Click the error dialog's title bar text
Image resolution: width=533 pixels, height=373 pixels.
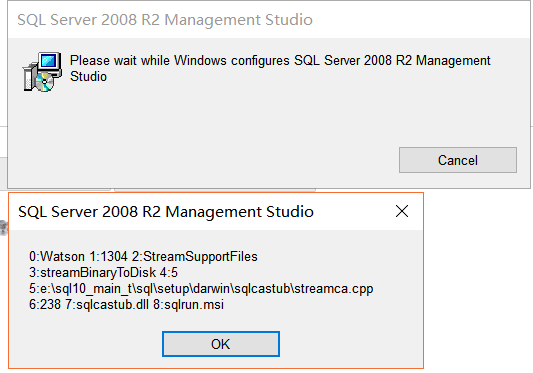[166, 211]
